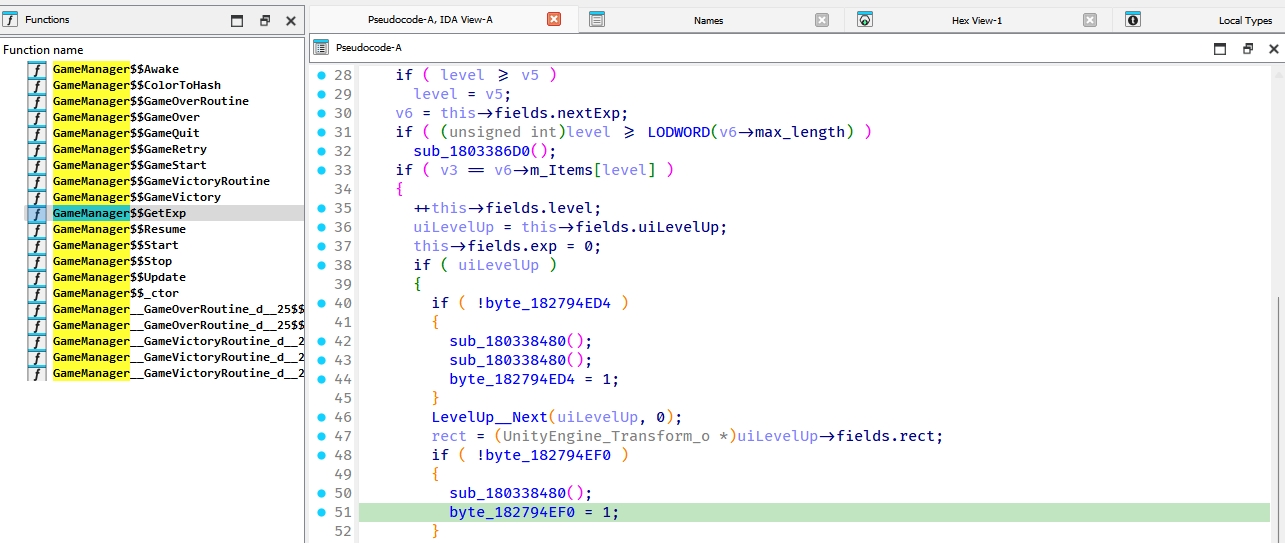Click Pseudocode-A panel title icon
The image size is (1285, 543).
pos(321,47)
